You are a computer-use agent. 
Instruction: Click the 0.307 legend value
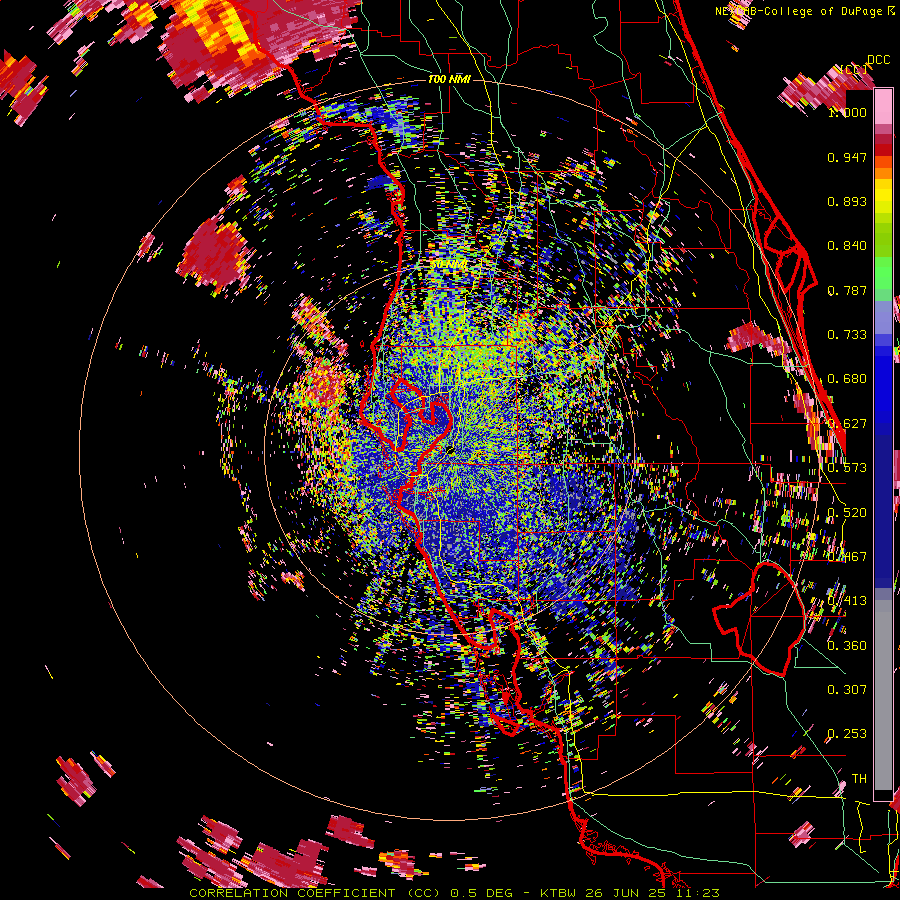[847, 690]
